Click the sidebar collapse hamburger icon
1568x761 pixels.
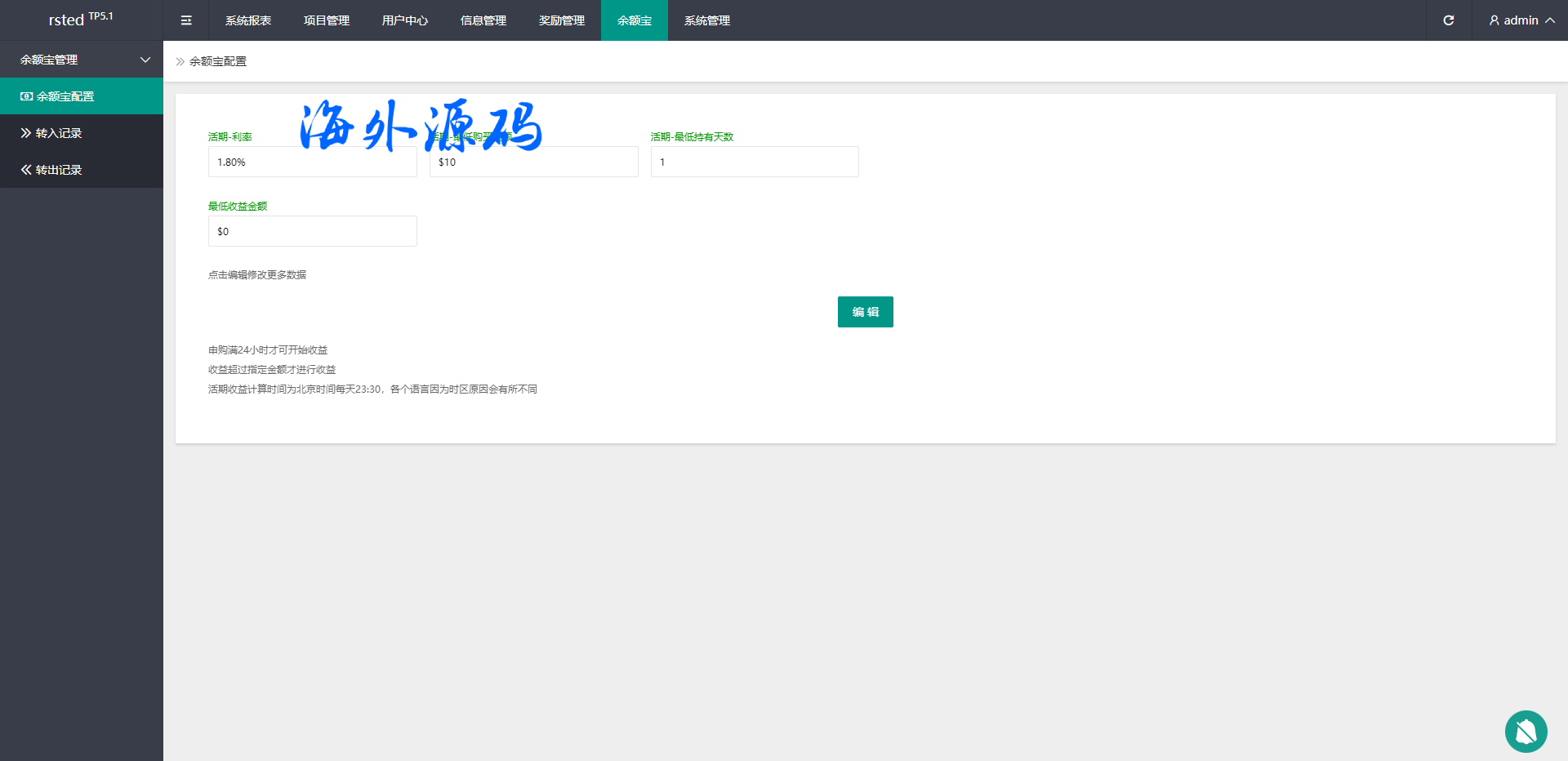pos(186,20)
